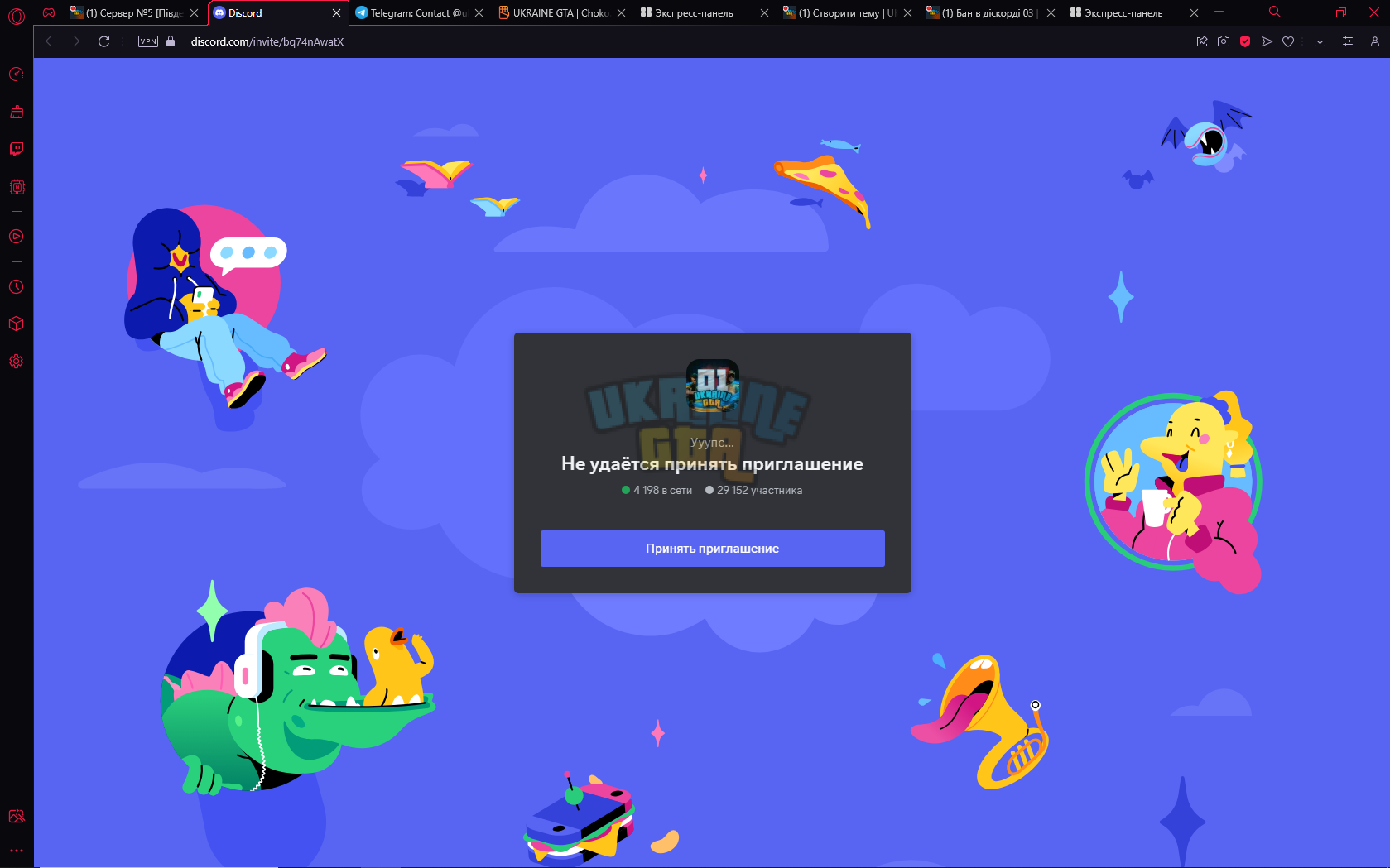Search tabs with magnifier icon

[x=1275, y=12]
